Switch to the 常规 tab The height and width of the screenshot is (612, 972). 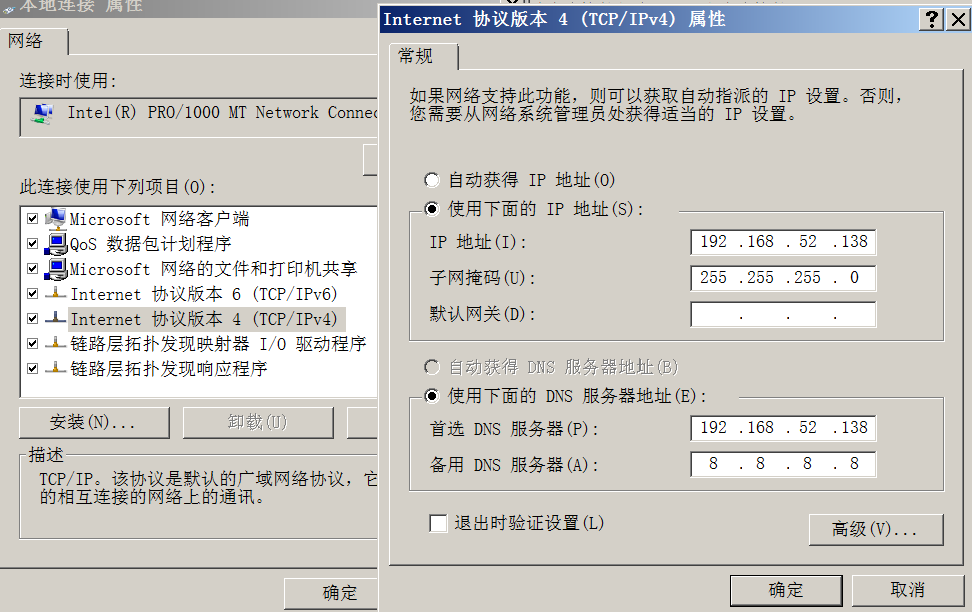click(415, 56)
